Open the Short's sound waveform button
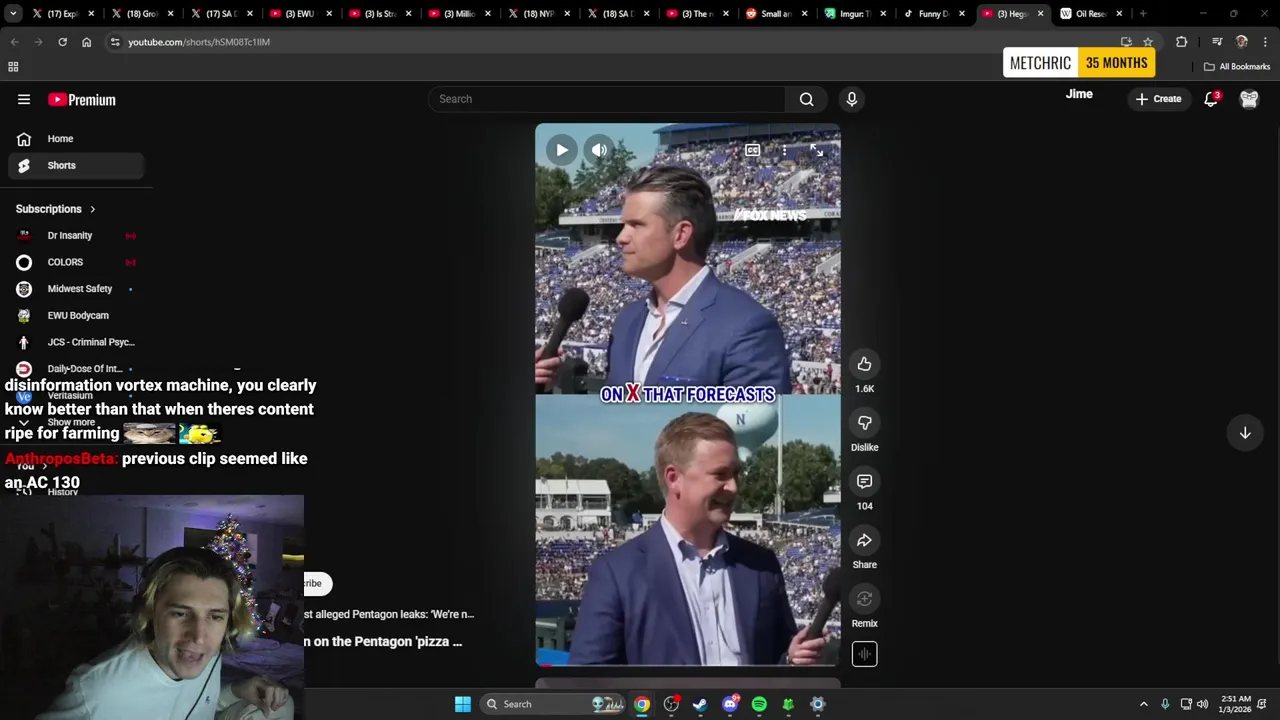The width and height of the screenshot is (1280, 720). (x=864, y=654)
